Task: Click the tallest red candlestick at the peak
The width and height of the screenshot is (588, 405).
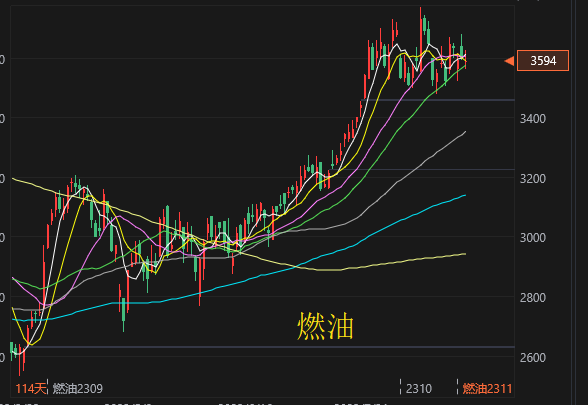Action: [420, 39]
